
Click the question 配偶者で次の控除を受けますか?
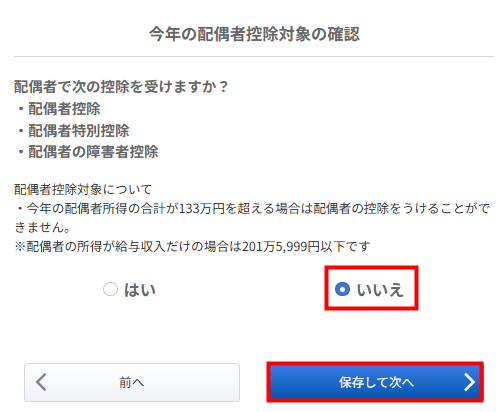coord(121,87)
